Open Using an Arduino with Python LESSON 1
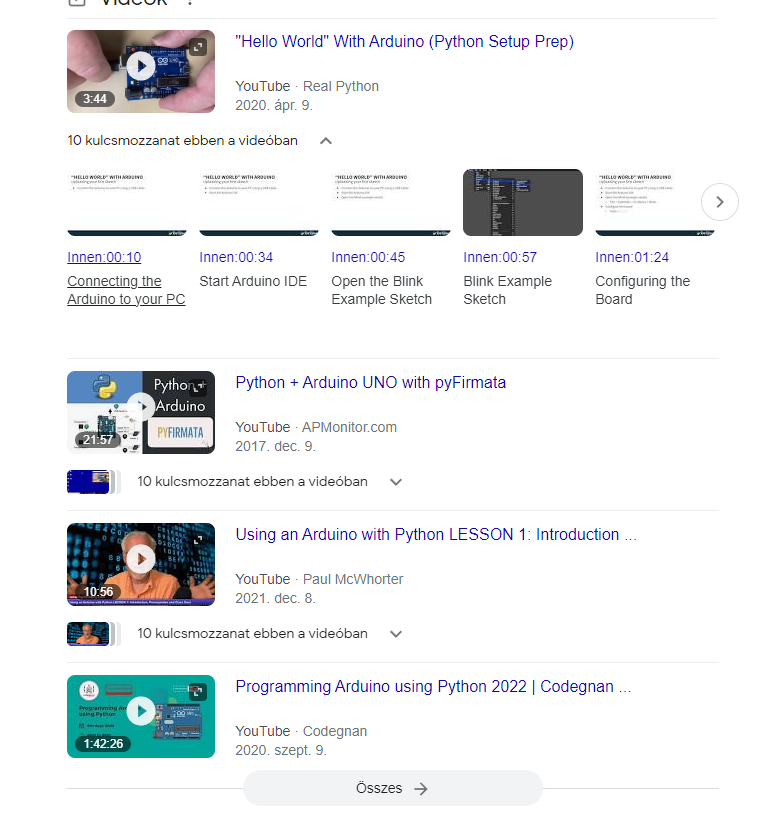The image size is (775, 821). [x=436, y=534]
